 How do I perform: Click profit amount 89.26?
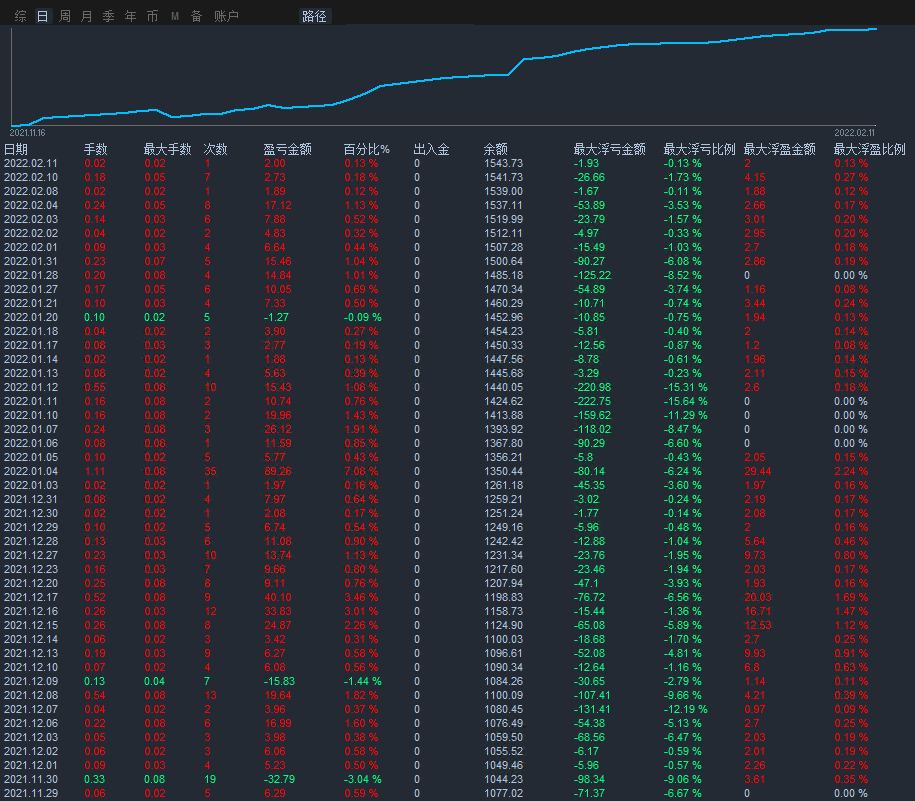(278, 471)
